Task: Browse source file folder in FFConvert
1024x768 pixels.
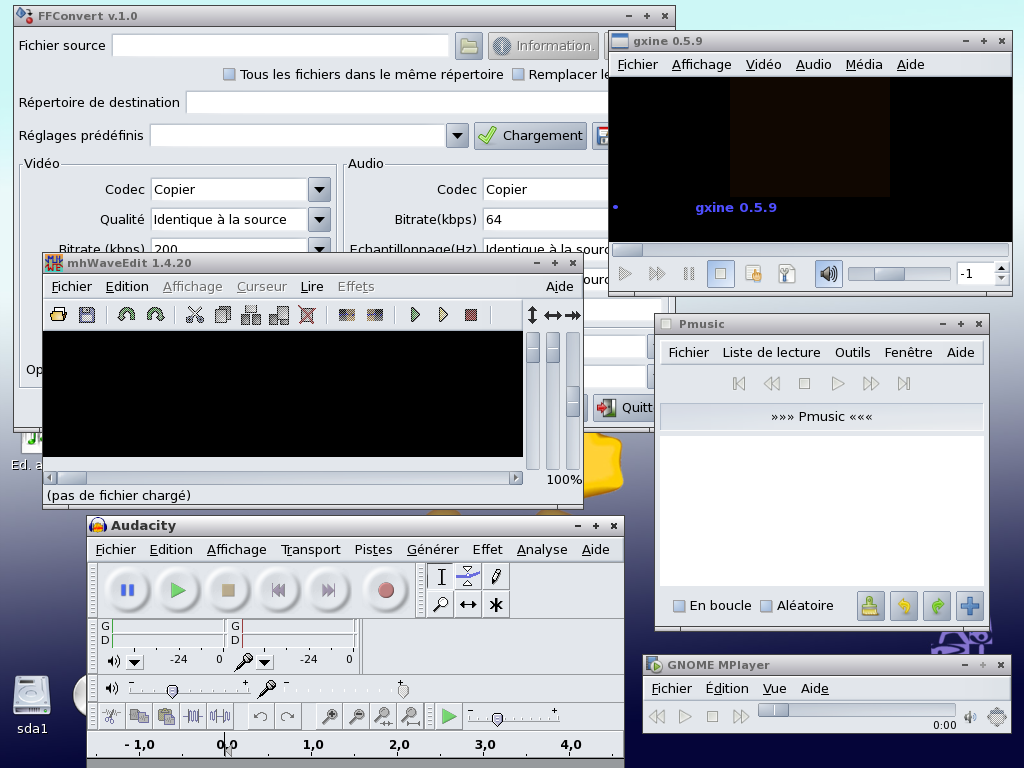Action: [x=469, y=46]
